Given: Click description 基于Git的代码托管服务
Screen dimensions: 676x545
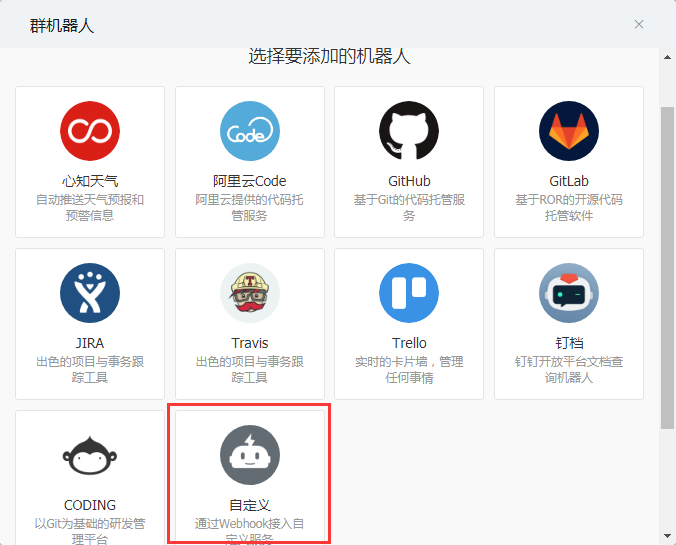Looking at the screenshot, I should (x=409, y=207).
